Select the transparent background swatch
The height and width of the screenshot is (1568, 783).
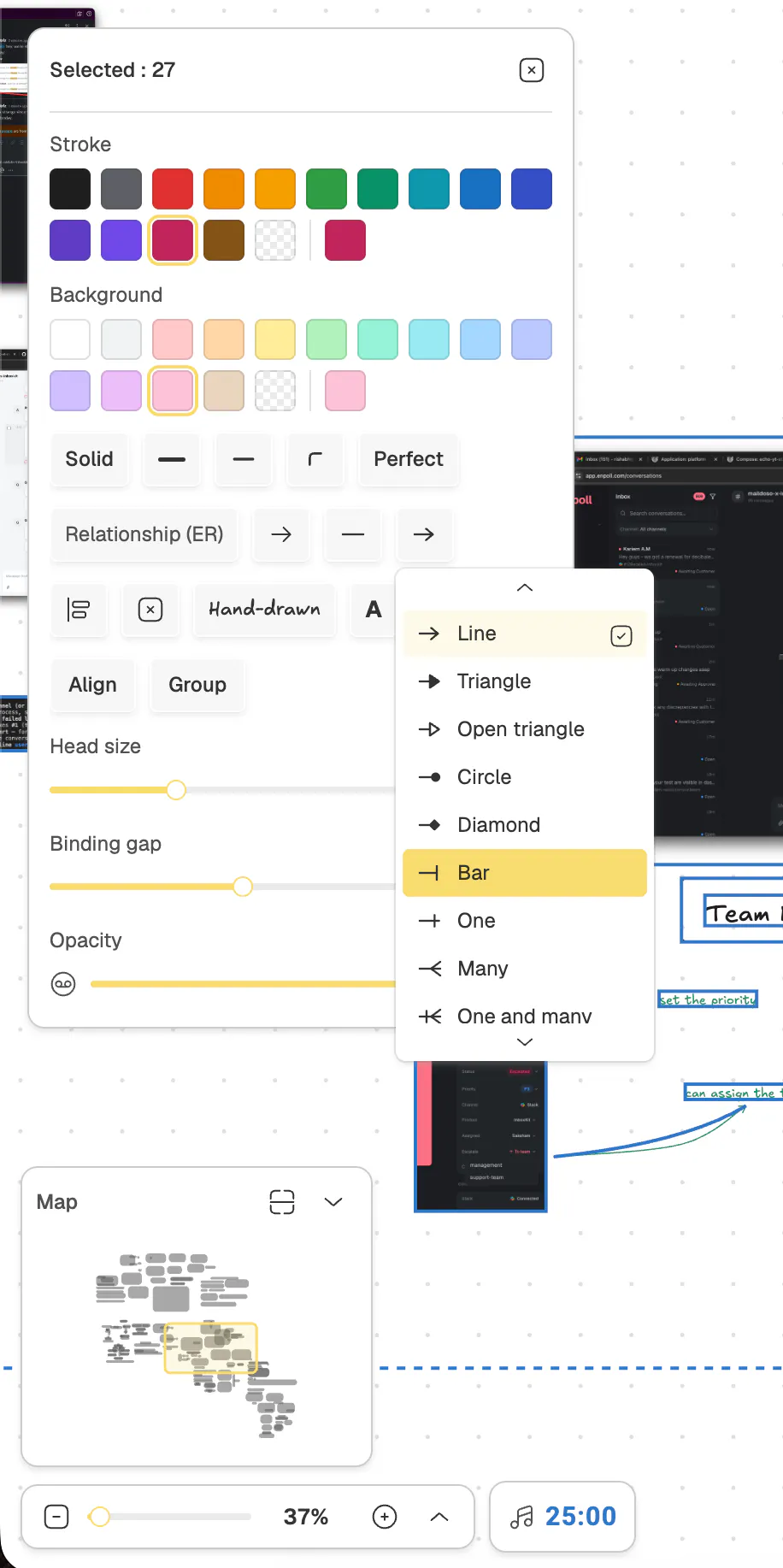pyautogui.click(x=275, y=391)
